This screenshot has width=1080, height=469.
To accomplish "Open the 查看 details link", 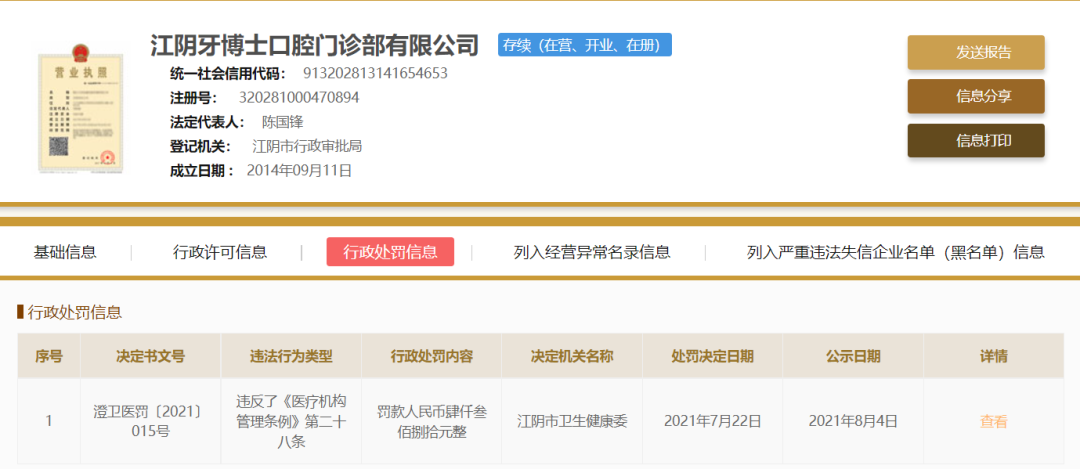I will click(994, 421).
